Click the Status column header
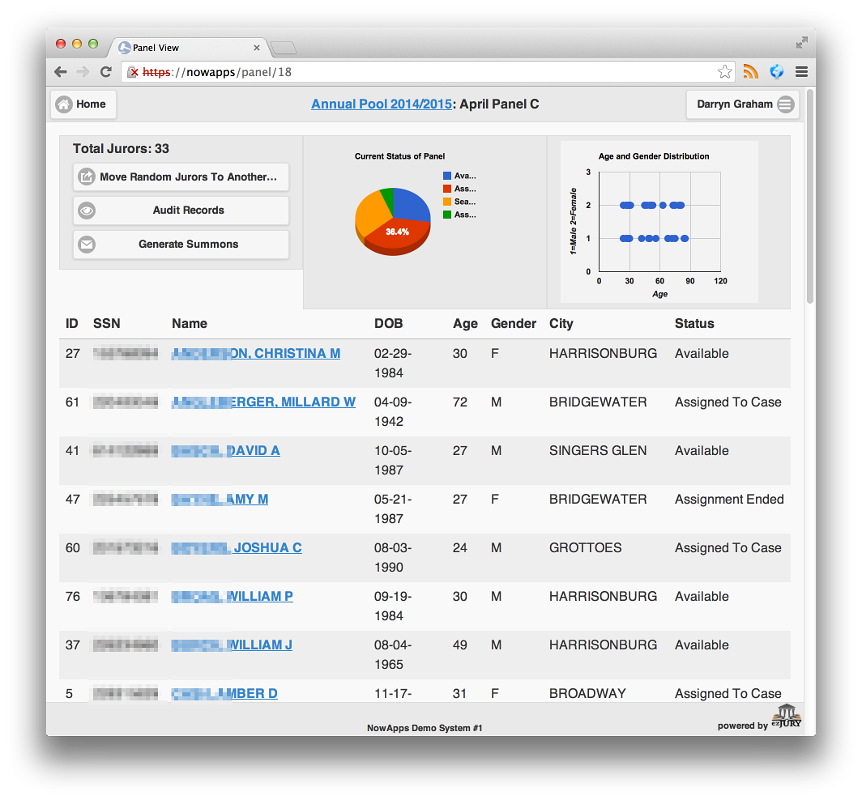This screenshot has height=800, width=862. [x=694, y=324]
